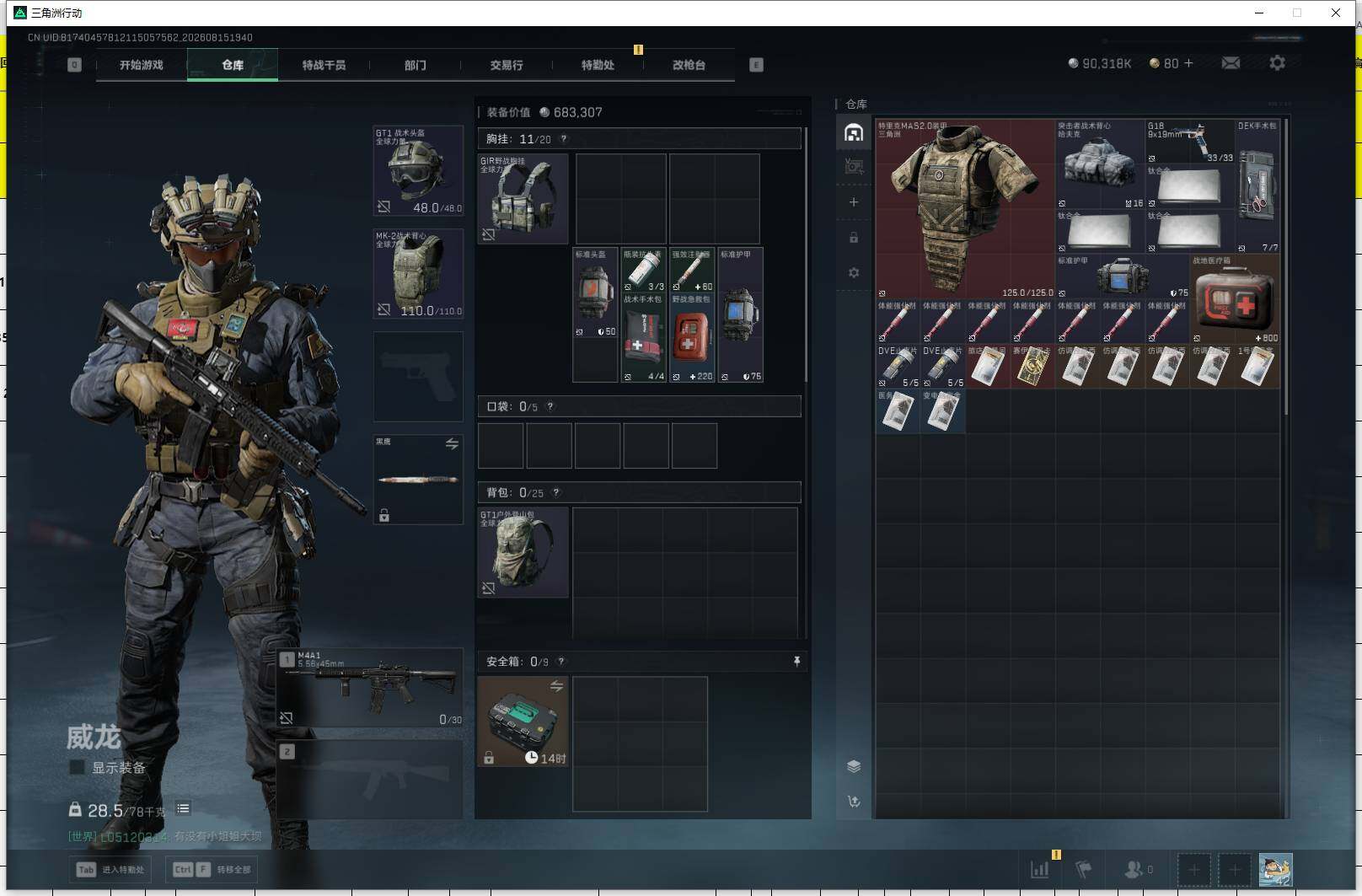The width and height of the screenshot is (1362, 896).
Task: Show help for 安全箱 capacity
Action: [x=561, y=662]
